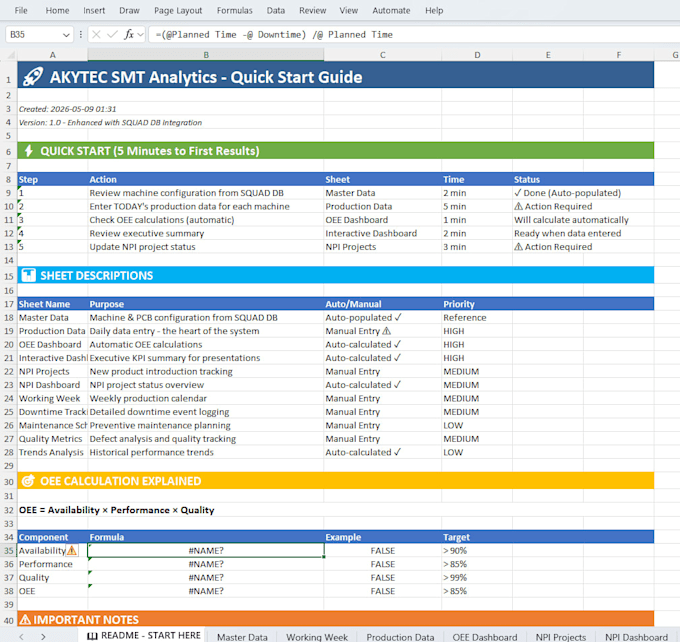Open the Review ribbon tab
Viewport: 680px width, 642px height.
[x=313, y=10]
